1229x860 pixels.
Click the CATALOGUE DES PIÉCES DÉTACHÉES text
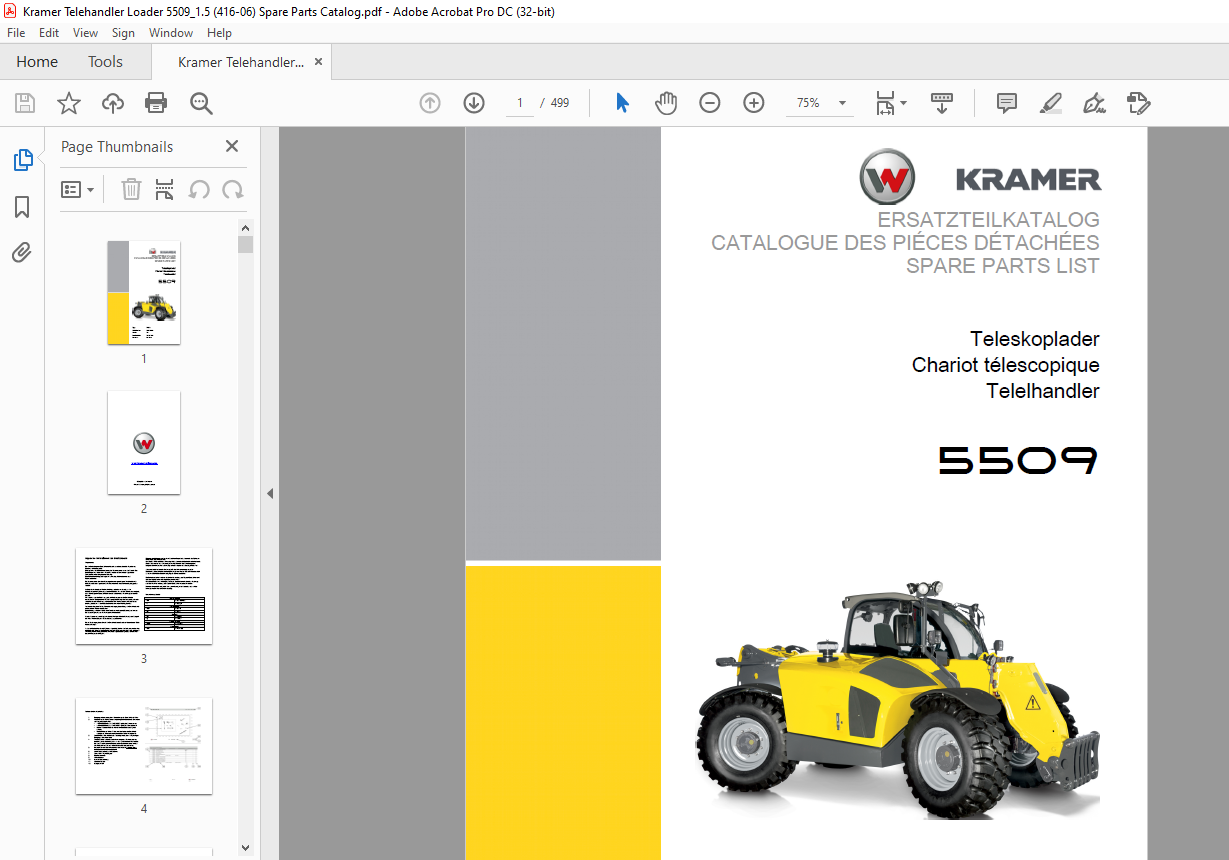(905, 243)
